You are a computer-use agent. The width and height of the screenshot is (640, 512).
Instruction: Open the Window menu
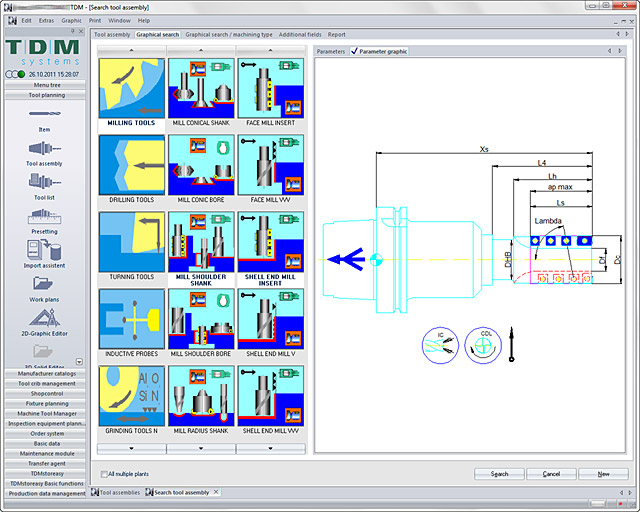pos(119,20)
